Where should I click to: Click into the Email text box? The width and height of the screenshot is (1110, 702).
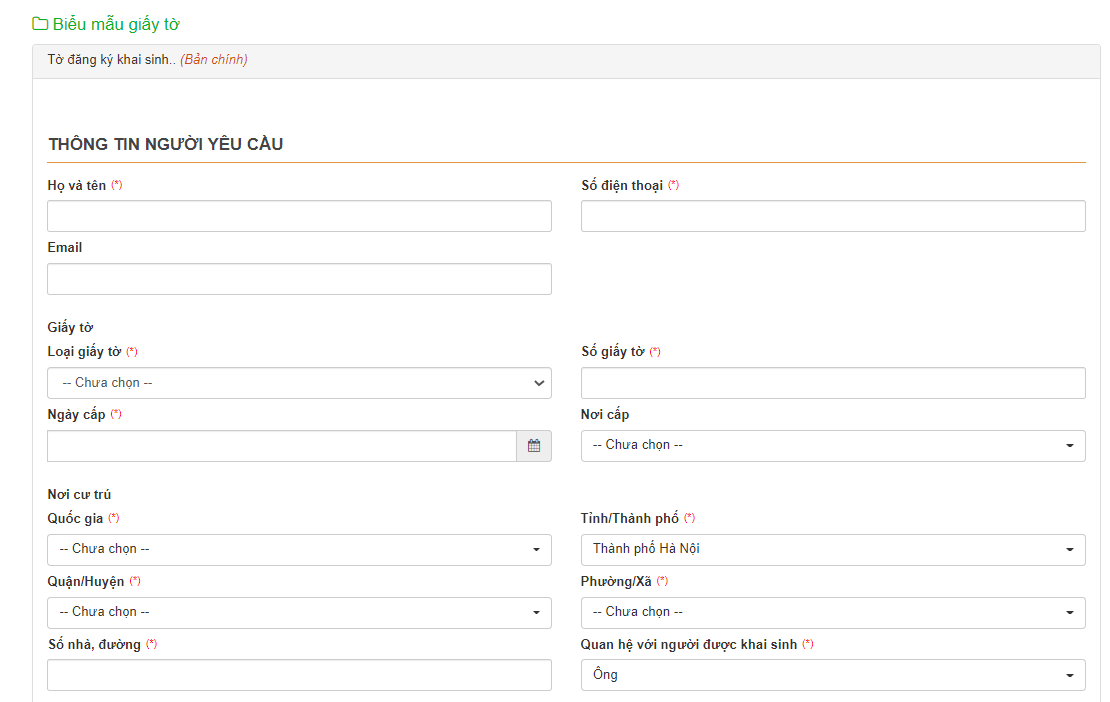(299, 279)
